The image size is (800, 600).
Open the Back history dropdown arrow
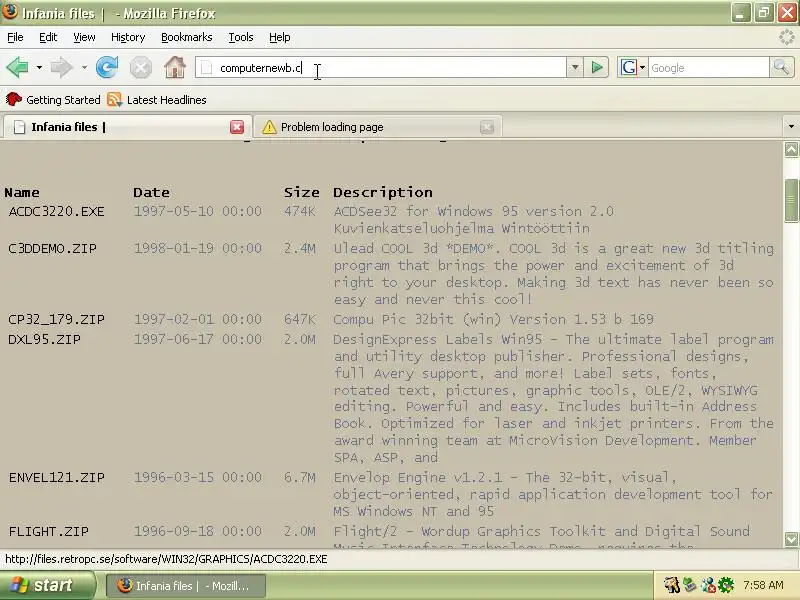pyautogui.click(x=39, y=67)
